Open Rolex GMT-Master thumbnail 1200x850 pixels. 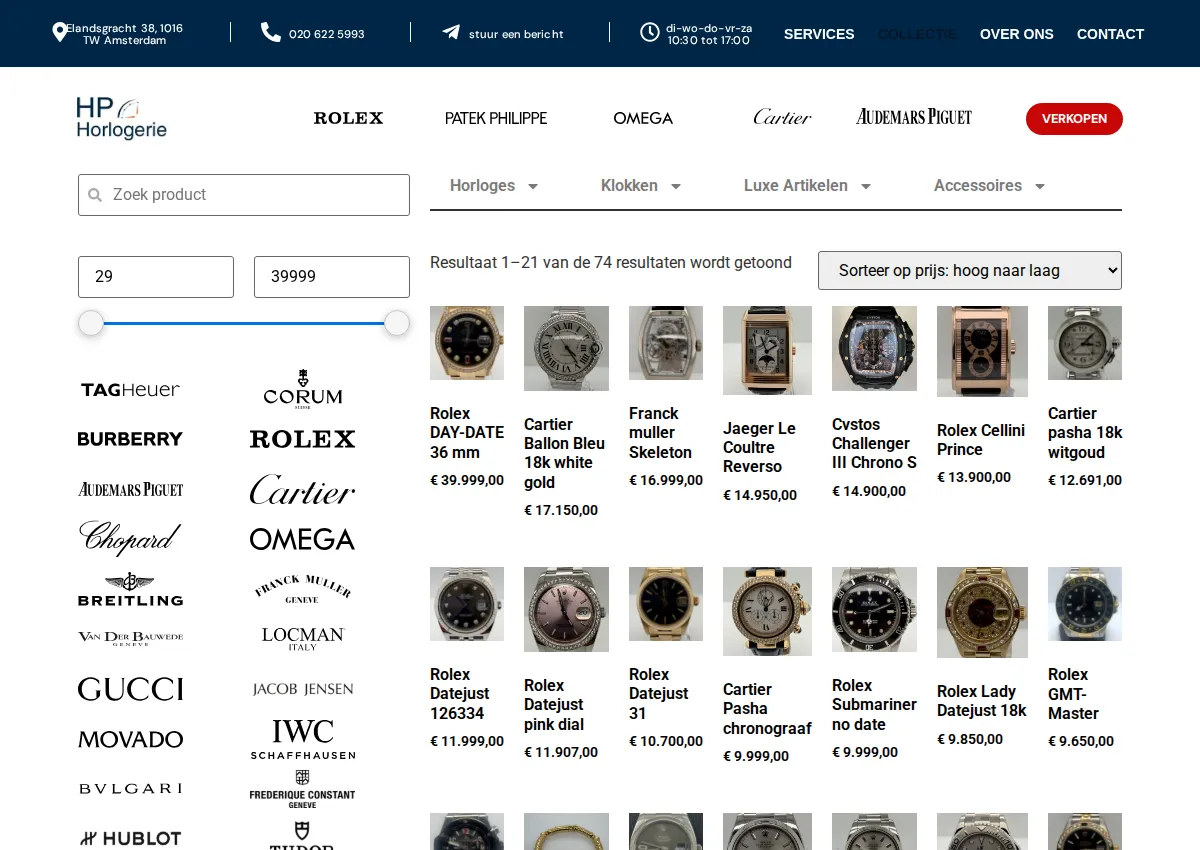point(1085,604)
